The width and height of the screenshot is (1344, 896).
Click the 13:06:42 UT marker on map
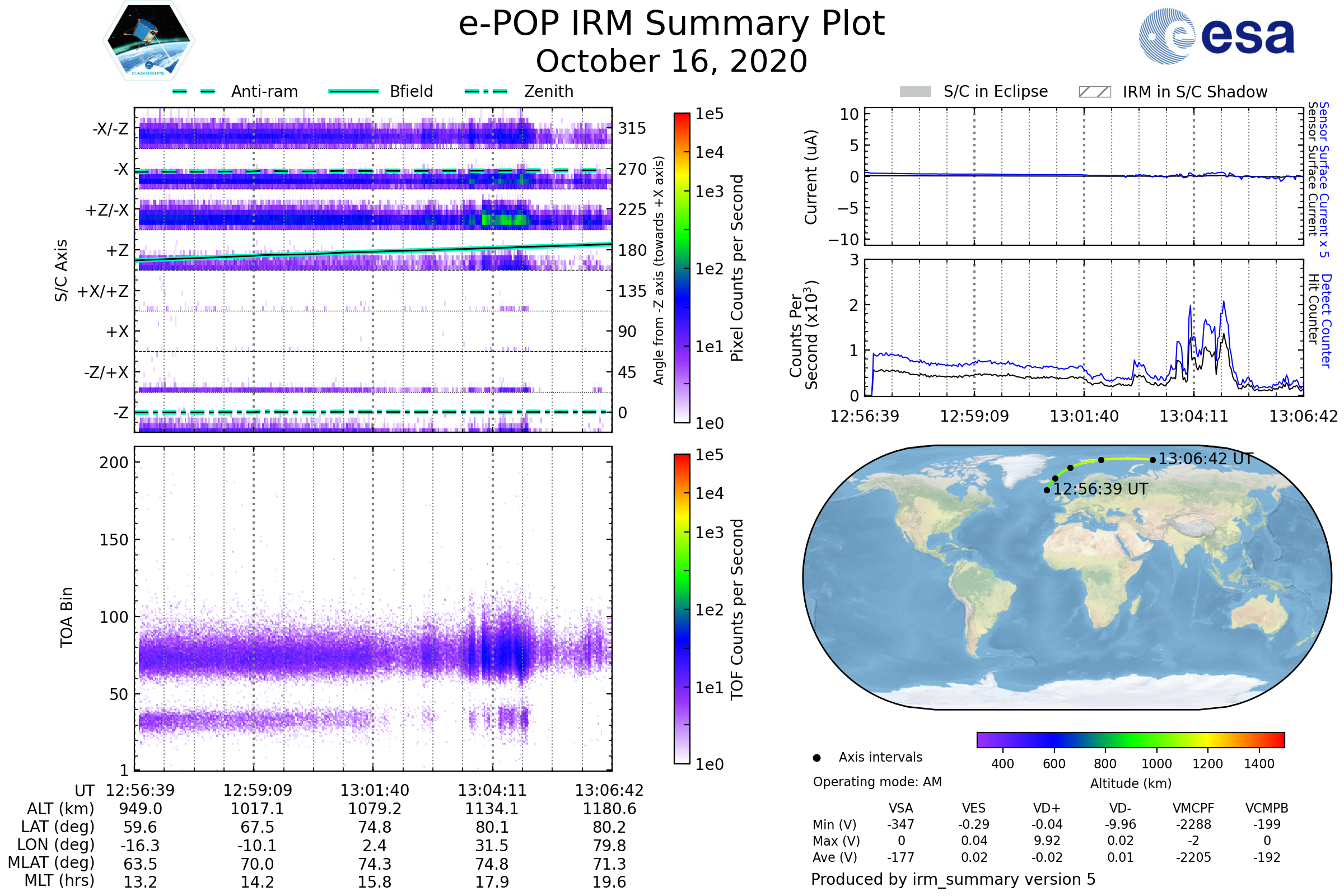[x=1152, y=460]
